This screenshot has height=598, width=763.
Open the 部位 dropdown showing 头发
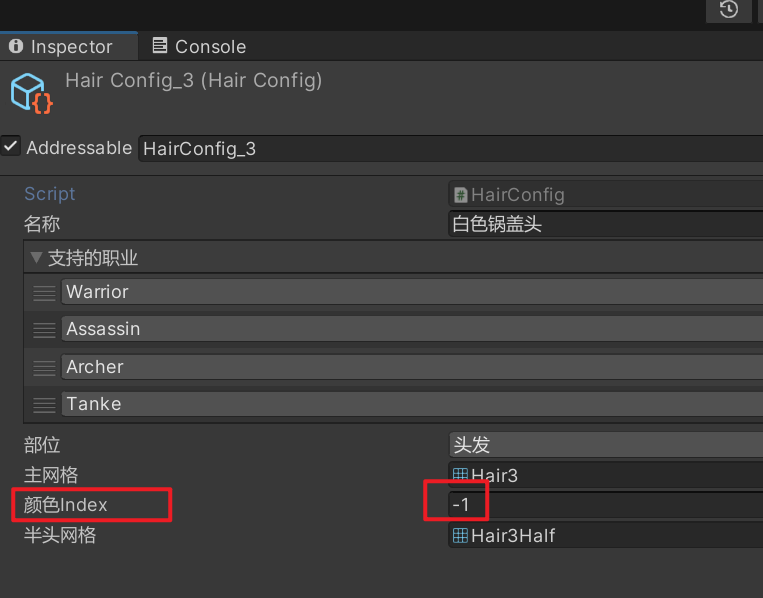[605, 445]
